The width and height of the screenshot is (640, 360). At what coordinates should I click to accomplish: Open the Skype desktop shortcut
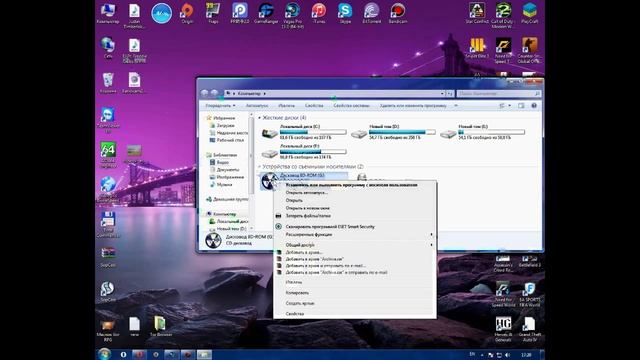pyautogui.click(x=345, y=13)
